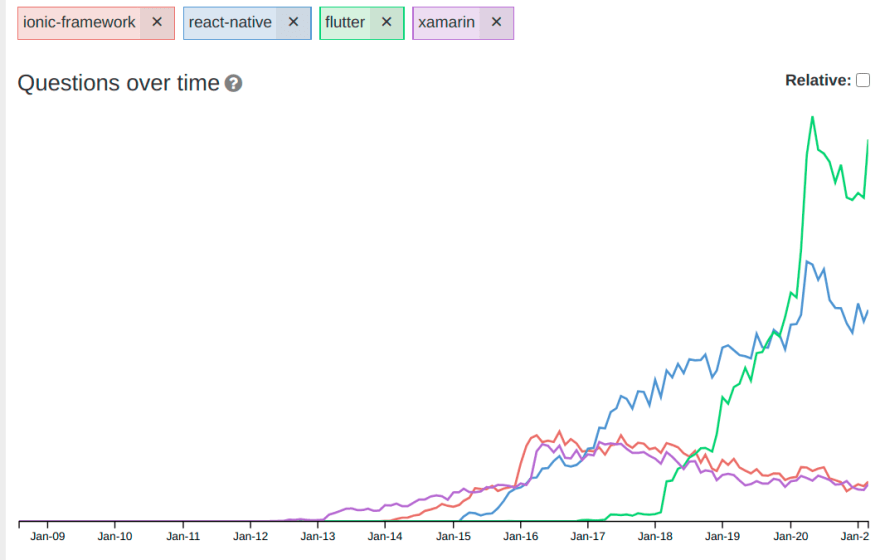Viewport: 880px width, 560px height.
Task: Click the green flutter line's highest peak
Action: pyautogui.click(x=813, y=117)
